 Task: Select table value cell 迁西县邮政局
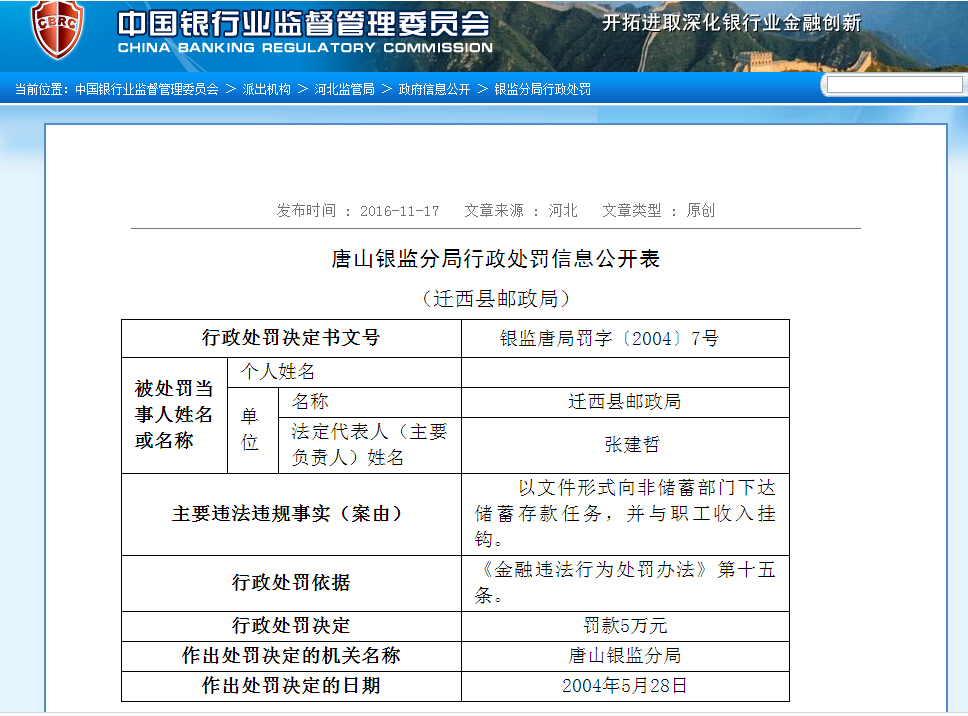coord(625,402)
